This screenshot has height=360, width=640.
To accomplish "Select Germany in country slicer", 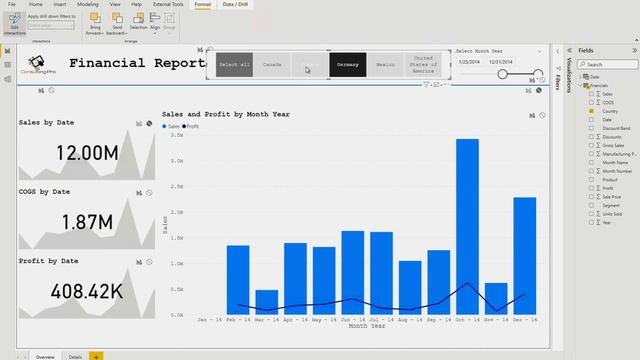I will [348, 64].
